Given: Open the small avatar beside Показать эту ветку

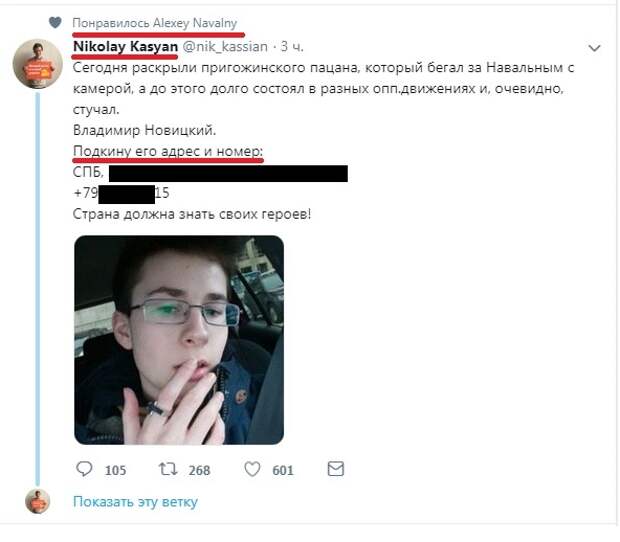Looking at the screenshot, I should [38, 501].
